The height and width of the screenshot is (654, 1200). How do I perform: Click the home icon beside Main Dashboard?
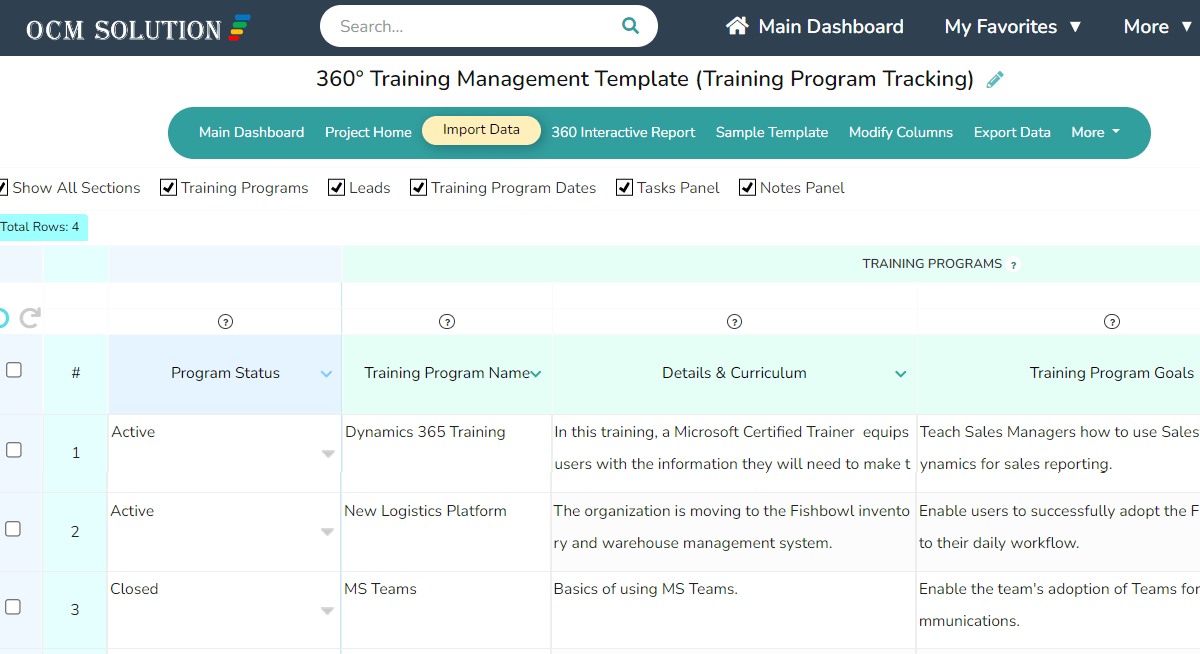coord(737,26)
